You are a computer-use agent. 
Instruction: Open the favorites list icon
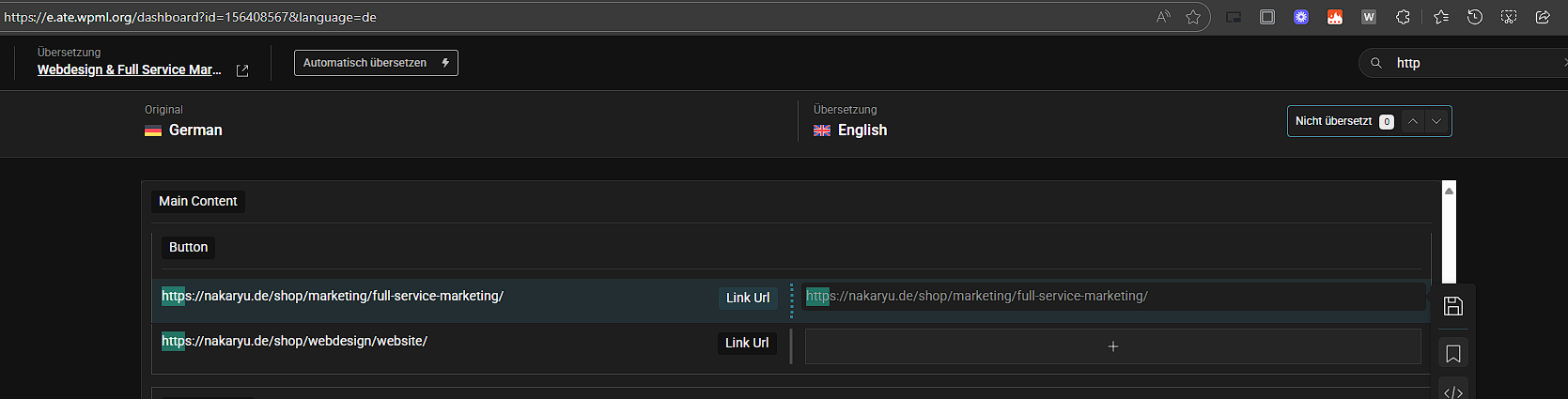point(1441,17)
